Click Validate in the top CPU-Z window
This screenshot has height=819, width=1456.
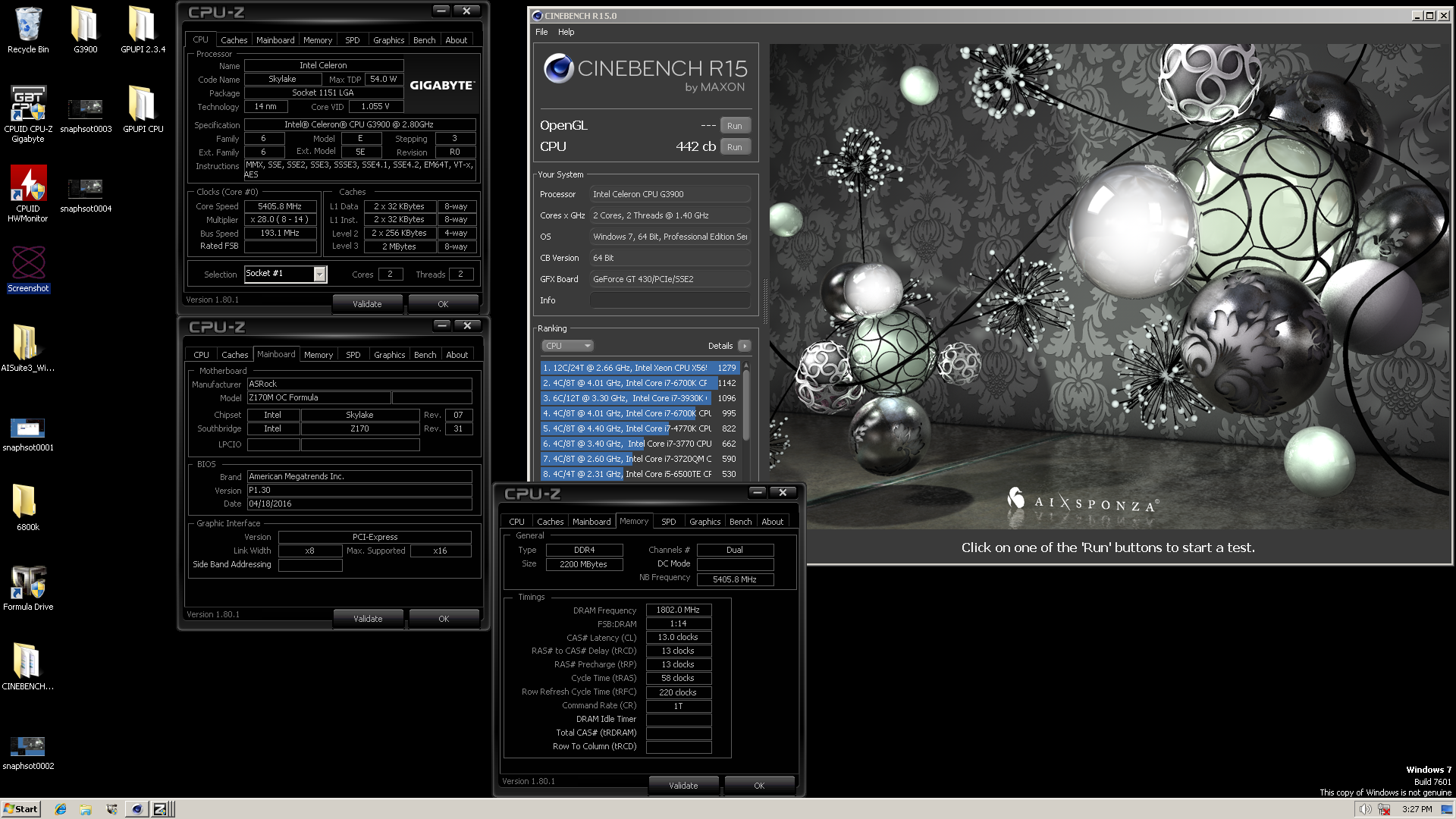pos(367,304)
